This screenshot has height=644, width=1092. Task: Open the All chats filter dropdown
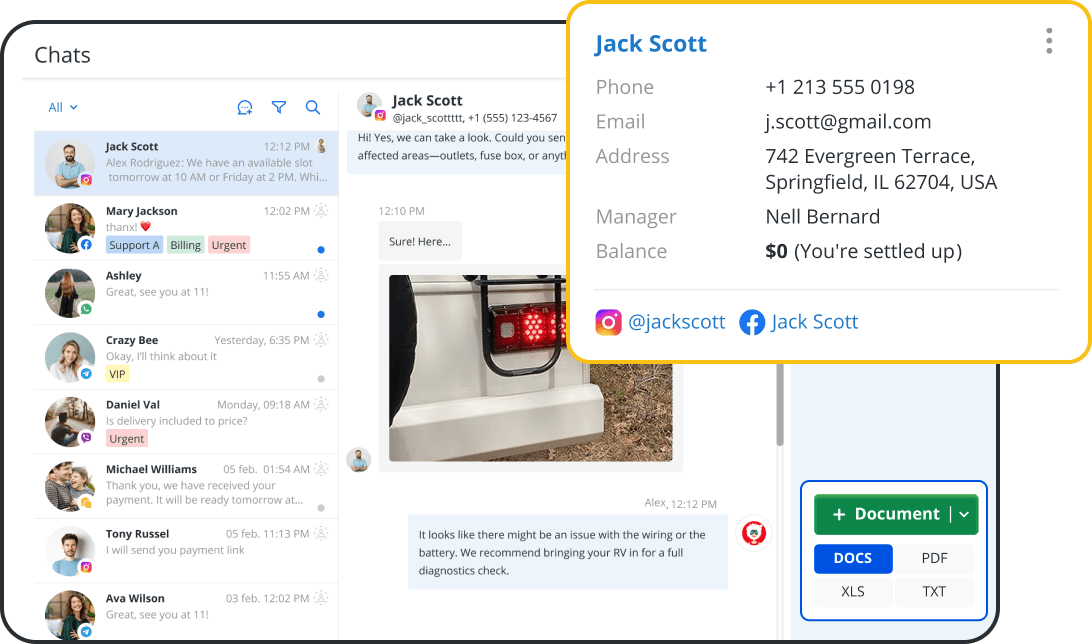coord(62,107)
